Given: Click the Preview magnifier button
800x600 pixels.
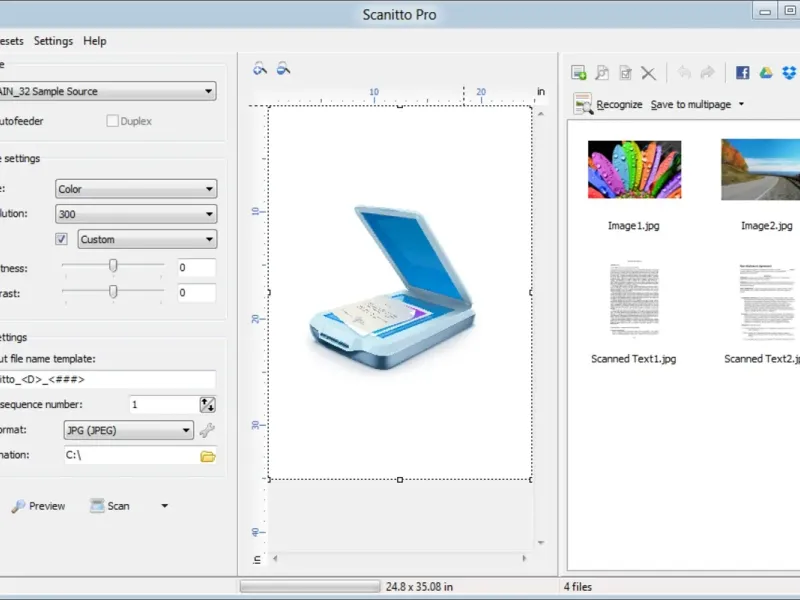Looking at the screenshot, I should 38,506.
